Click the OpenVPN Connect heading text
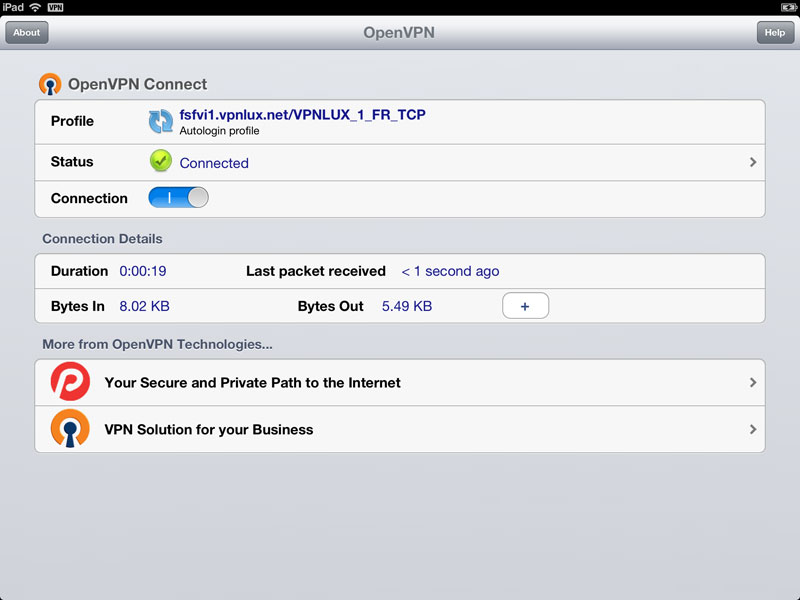800x600 pixels. (x=137, y=84)
